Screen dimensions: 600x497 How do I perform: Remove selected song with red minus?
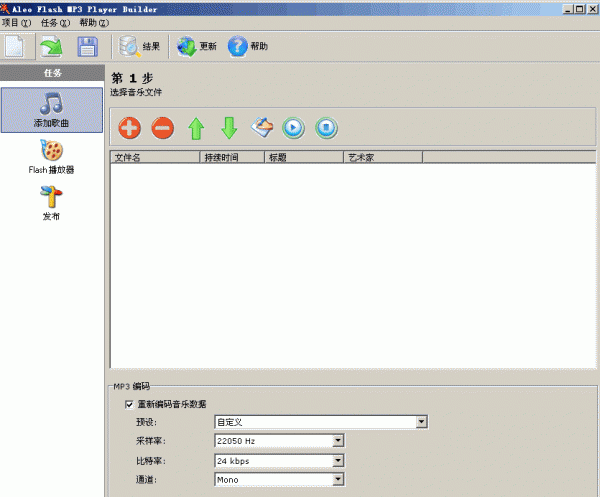click(x=163, y=127)
